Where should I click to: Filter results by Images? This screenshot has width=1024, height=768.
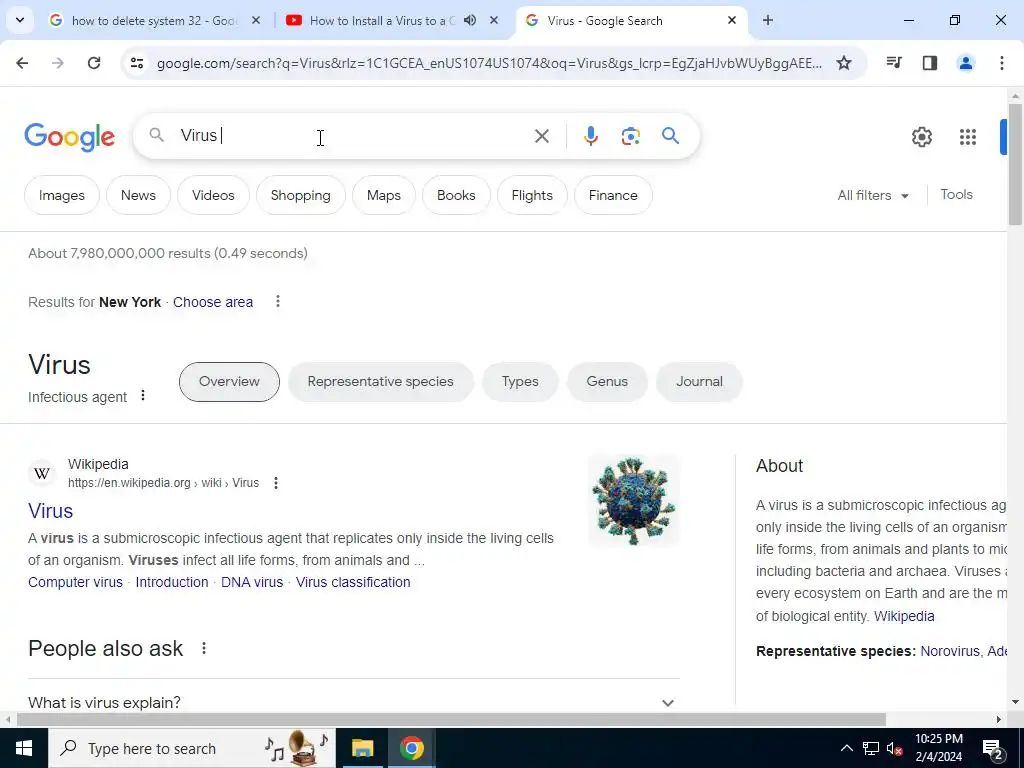tap(61, 195)
